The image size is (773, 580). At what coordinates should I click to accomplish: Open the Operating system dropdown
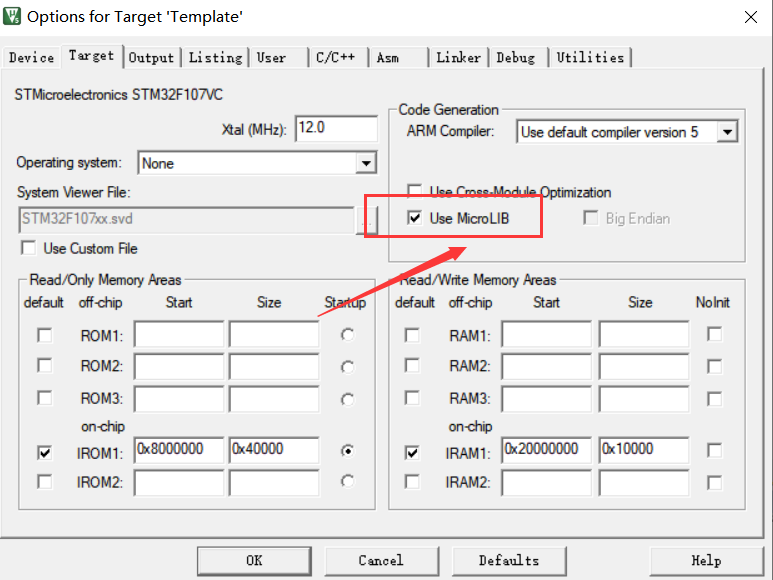pos(366,163)
